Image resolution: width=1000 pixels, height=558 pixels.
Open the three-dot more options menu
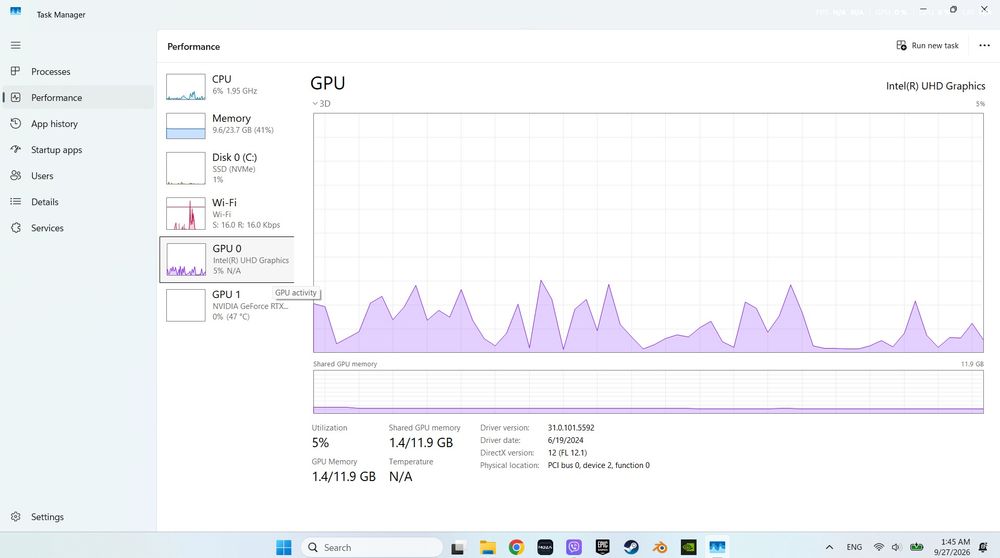[984, 45]
